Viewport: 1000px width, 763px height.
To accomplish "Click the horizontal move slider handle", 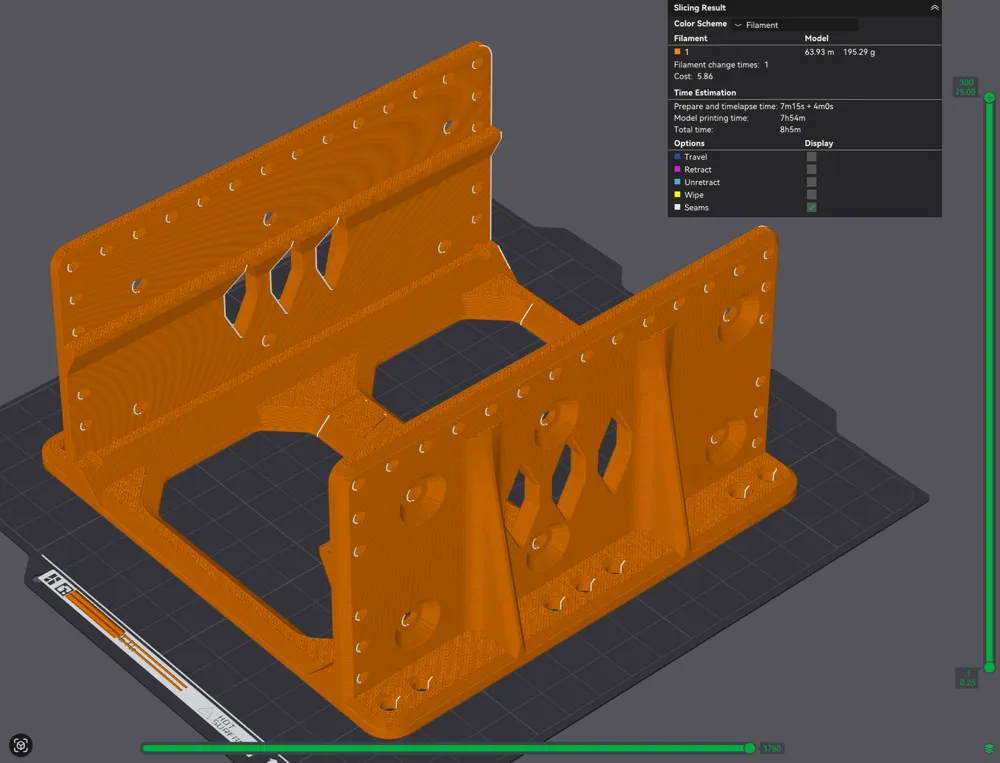I will click(750, 748).
